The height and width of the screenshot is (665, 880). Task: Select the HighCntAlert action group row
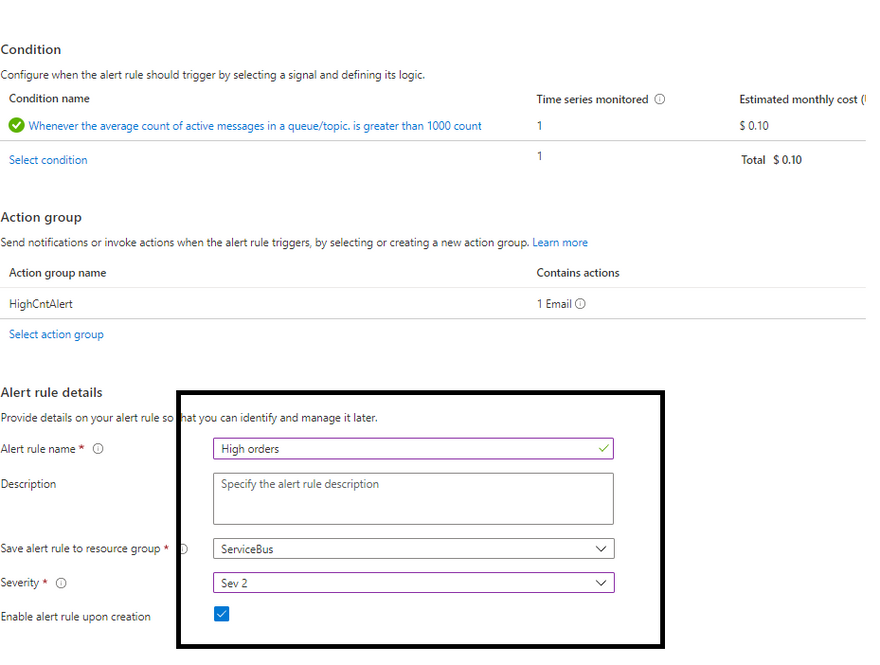tap(41, 304)
